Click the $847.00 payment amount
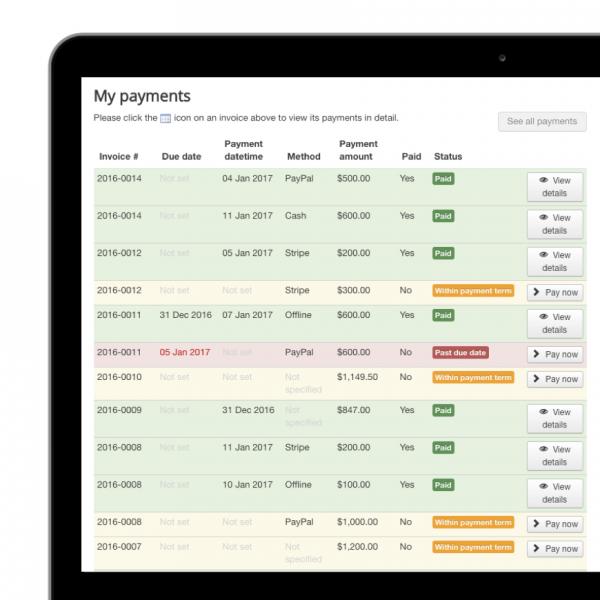The image size is (600, 600). pyautogui.click(x=354, y=410)
